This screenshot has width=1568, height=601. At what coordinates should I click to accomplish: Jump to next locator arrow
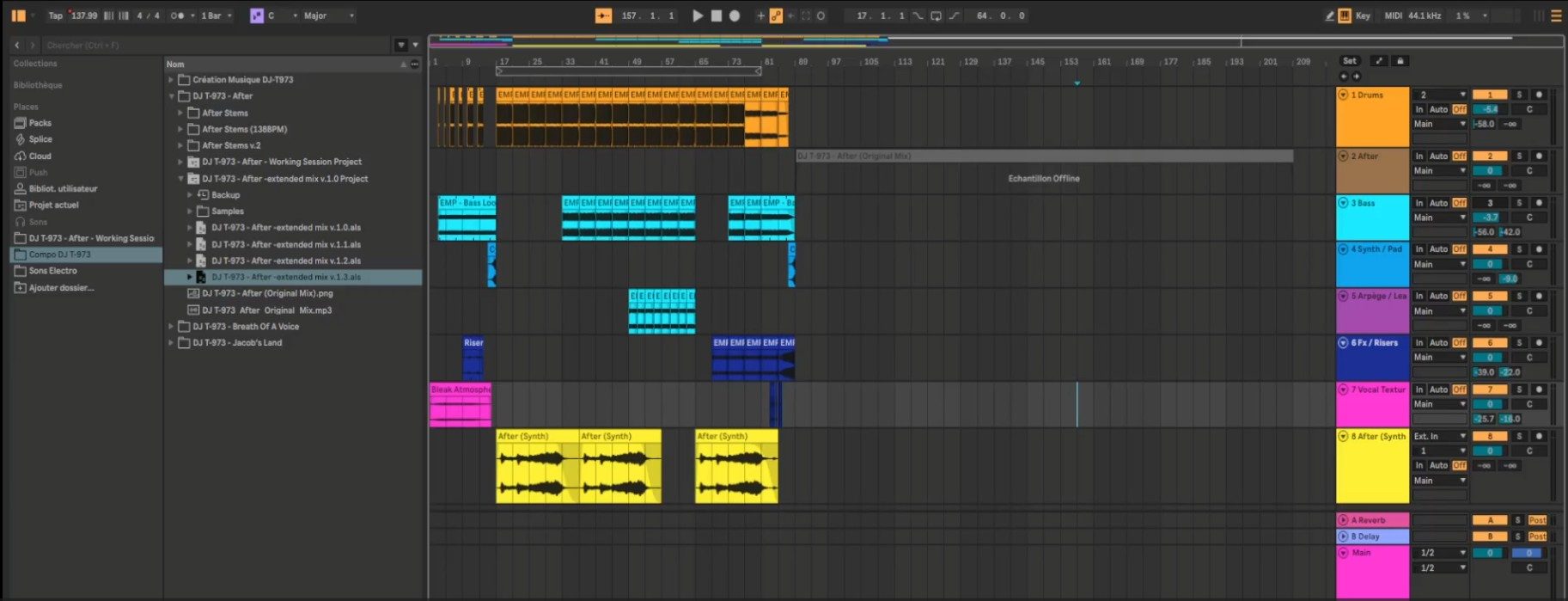point(1357,77)
